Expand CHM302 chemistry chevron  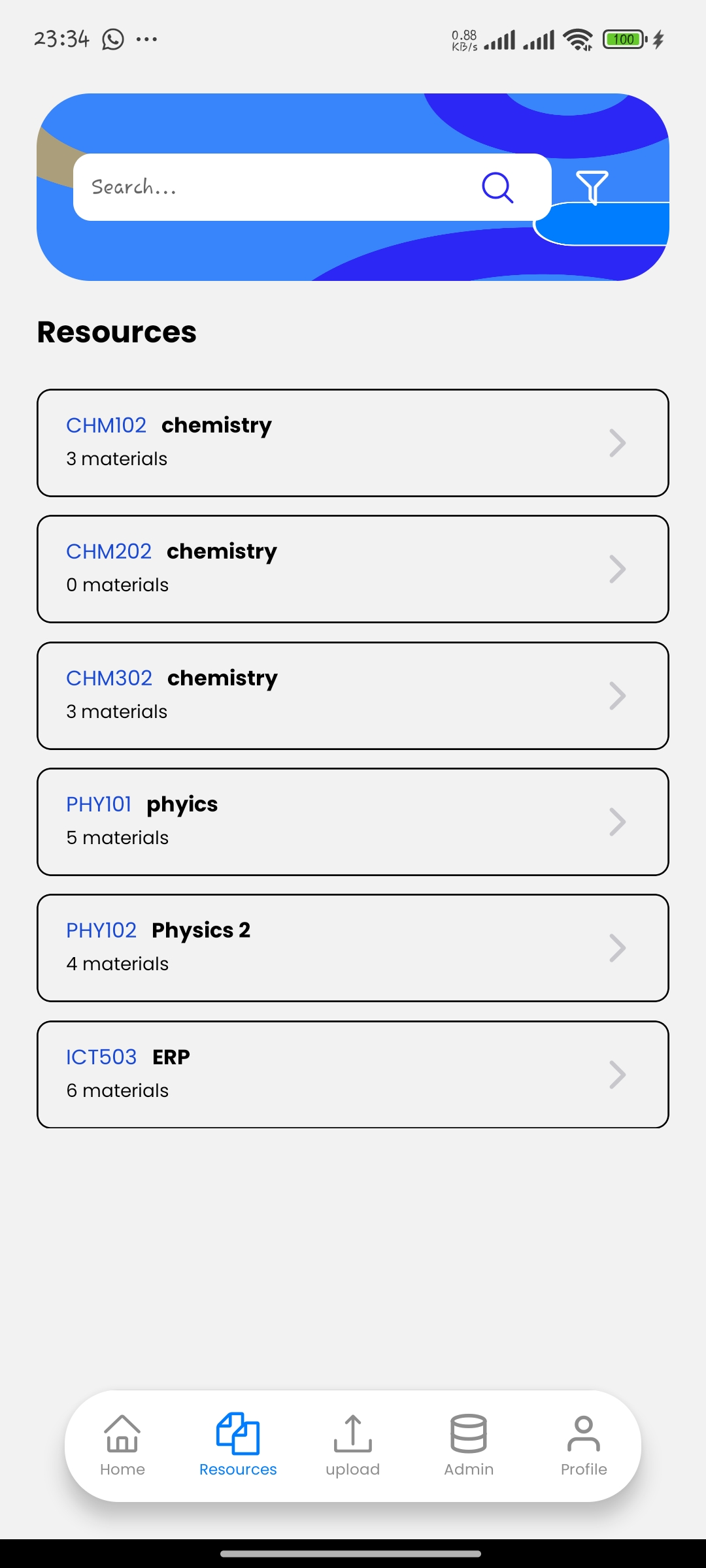pos(617,696)
